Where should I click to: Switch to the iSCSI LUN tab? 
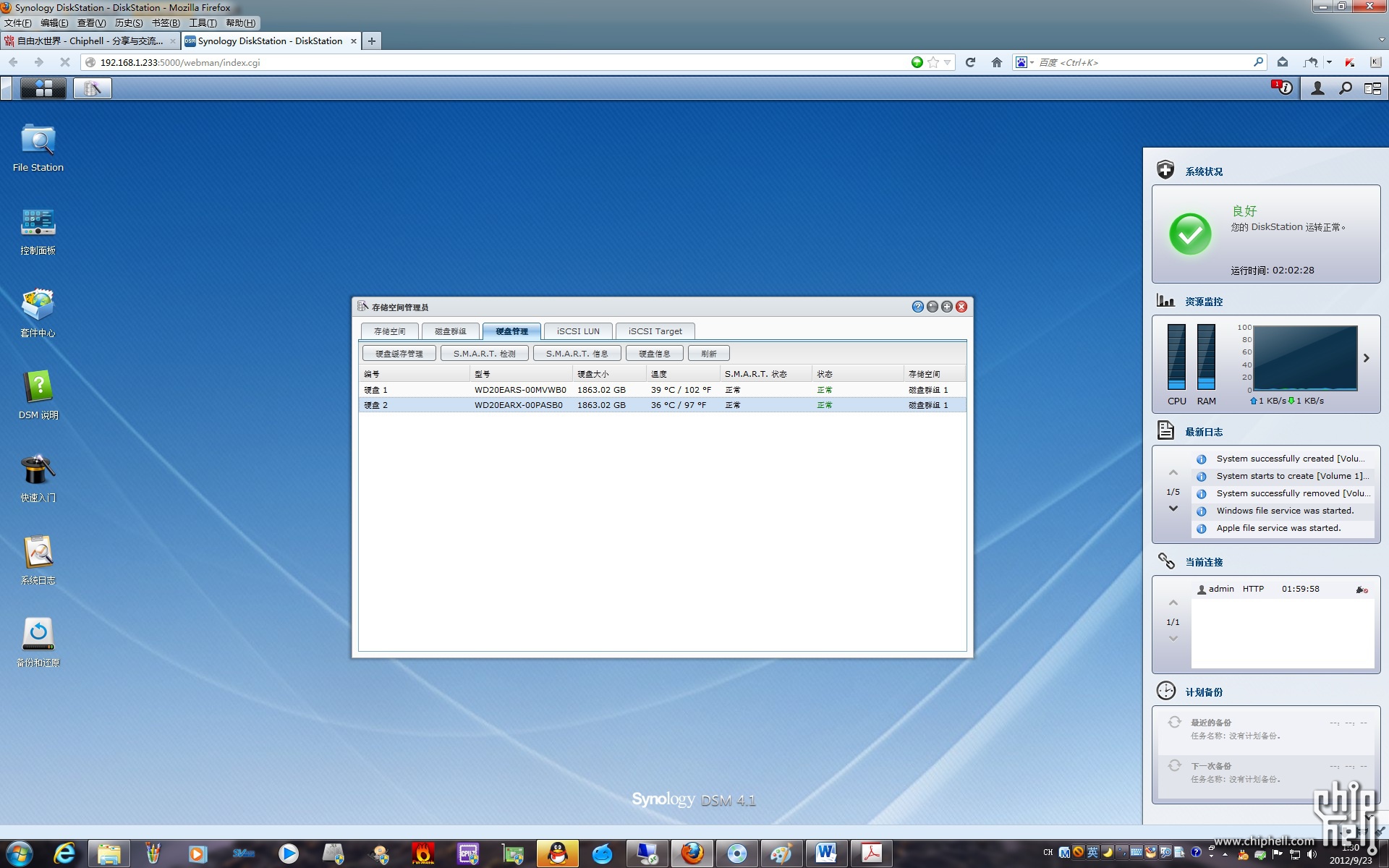[x=578, y=331]
